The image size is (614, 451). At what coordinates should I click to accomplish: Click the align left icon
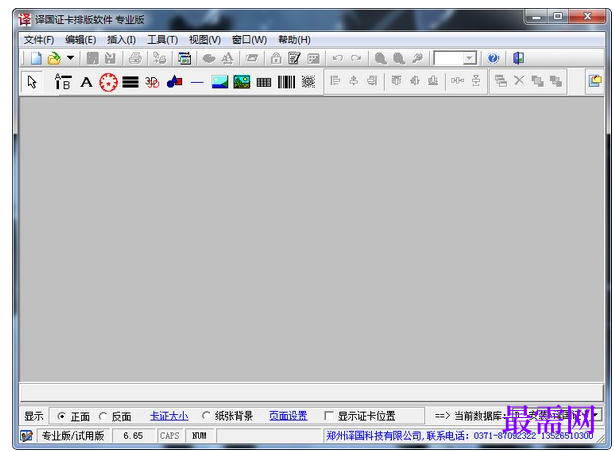tap(335, 81)
